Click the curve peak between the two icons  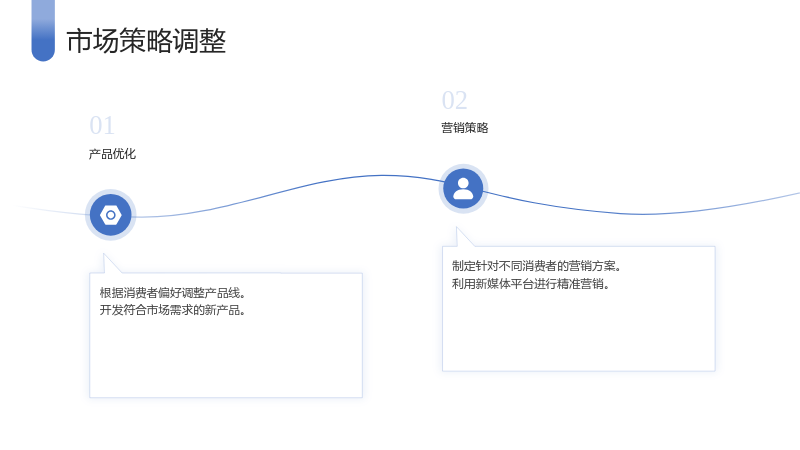pos(383,176)
